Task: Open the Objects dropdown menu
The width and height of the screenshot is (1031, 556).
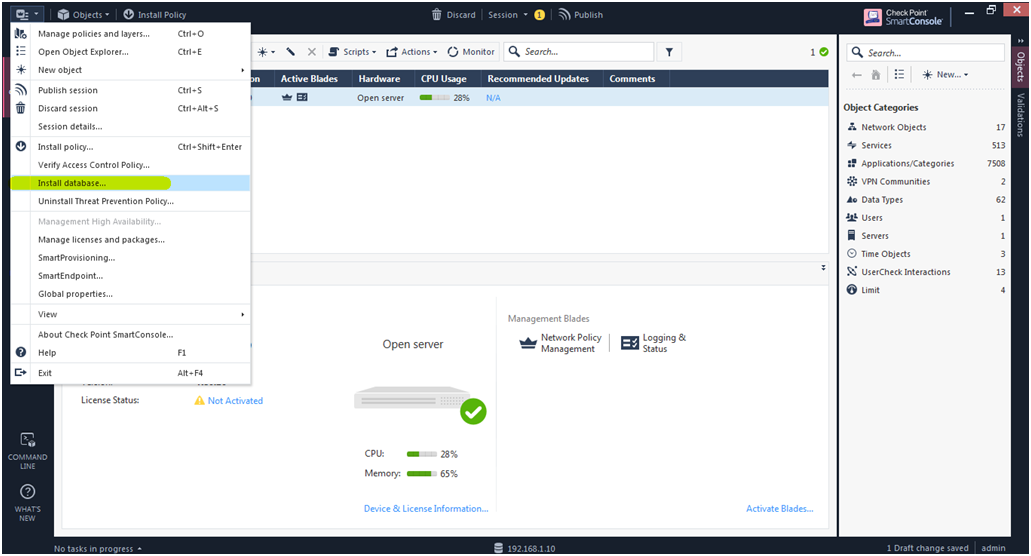Action: point(83,14)
